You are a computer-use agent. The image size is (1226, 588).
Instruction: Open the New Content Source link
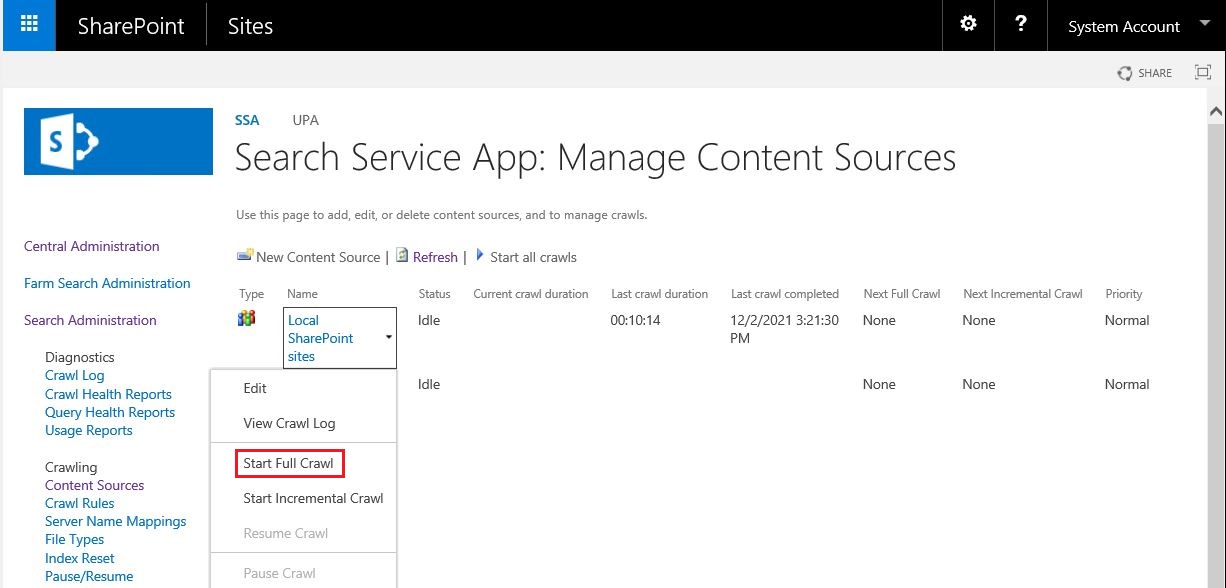318,257
